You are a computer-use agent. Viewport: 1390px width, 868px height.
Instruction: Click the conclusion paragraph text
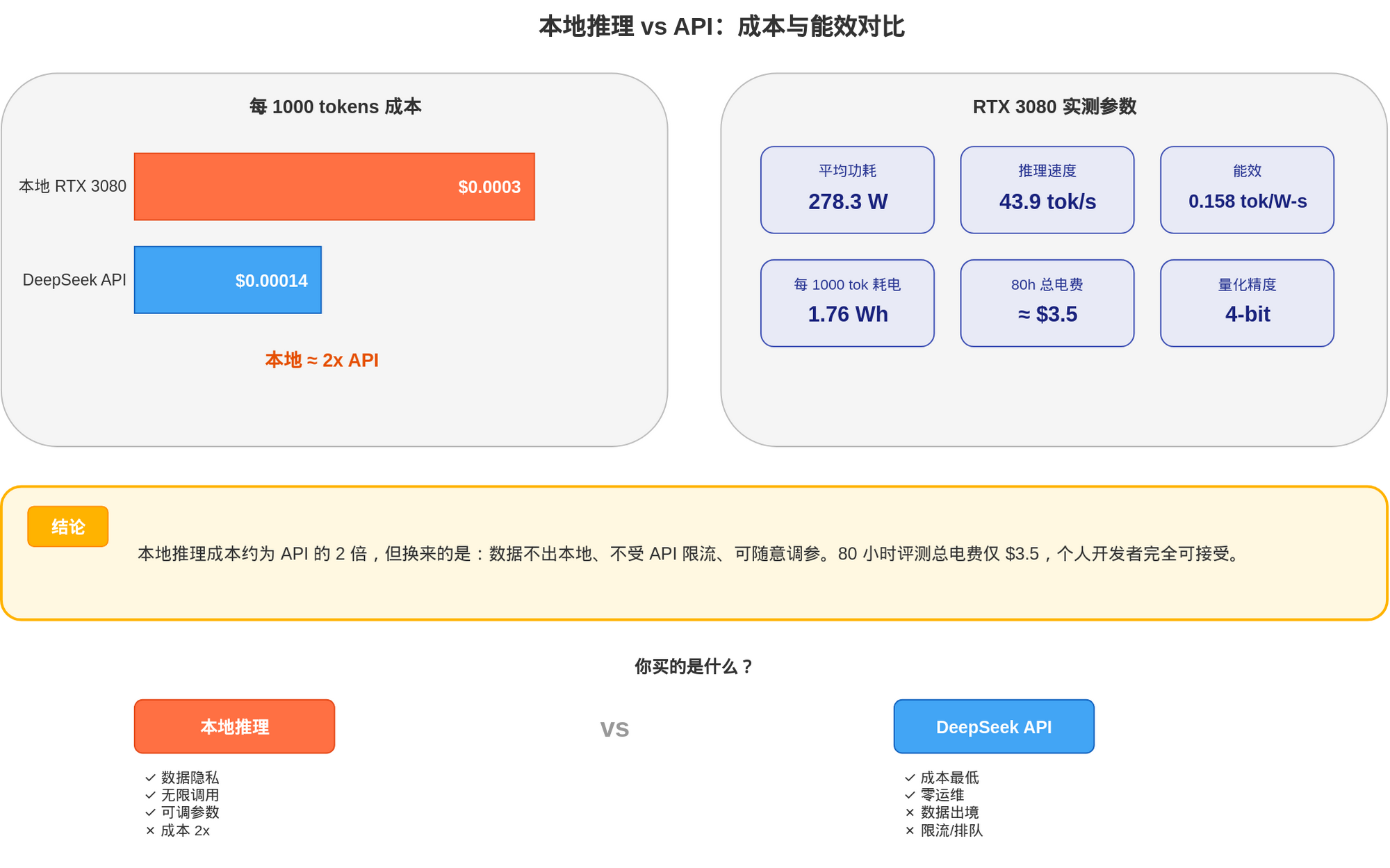point(688,554)
